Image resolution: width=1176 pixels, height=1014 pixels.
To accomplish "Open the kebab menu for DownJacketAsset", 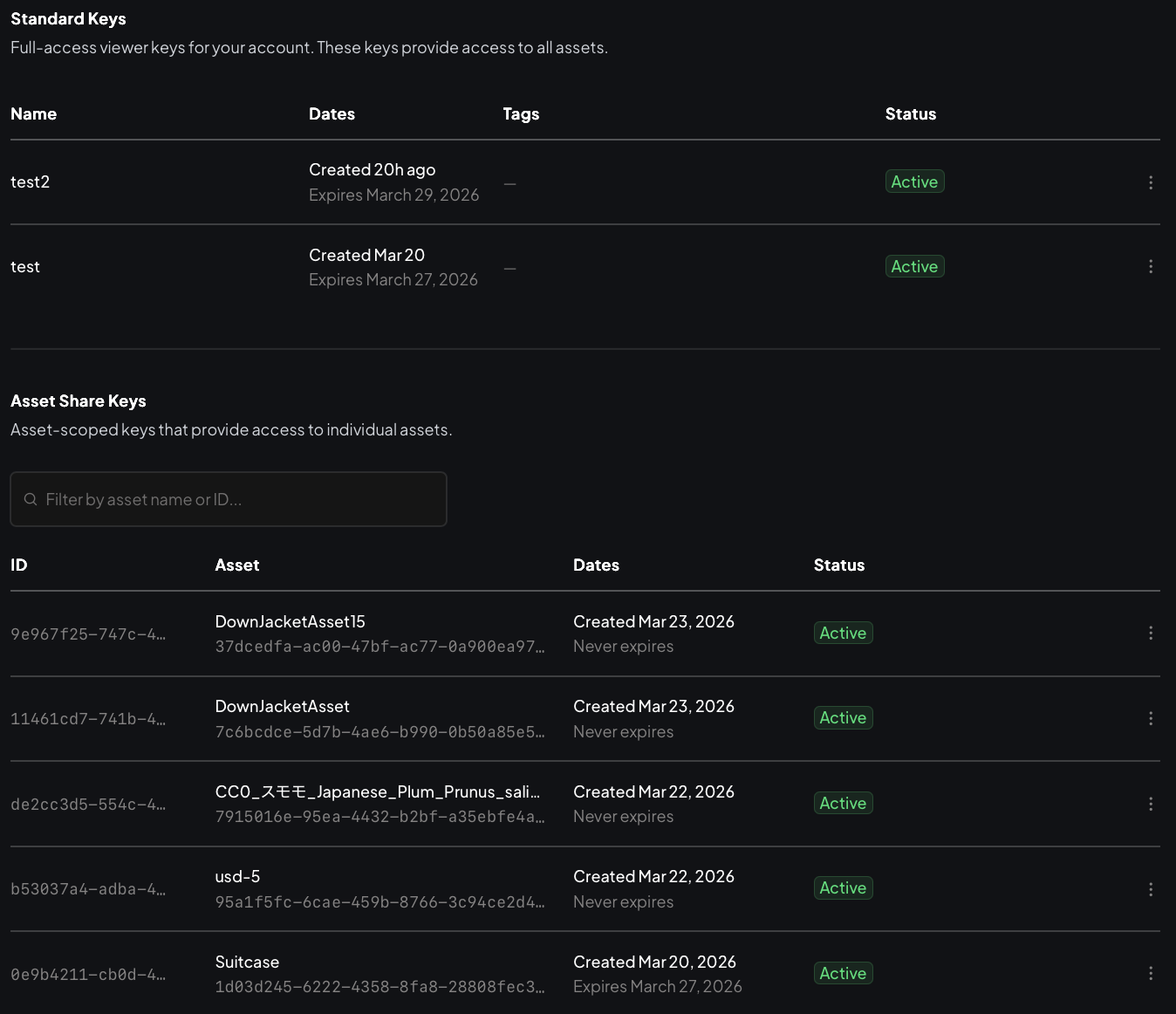I will [1151, 717].
